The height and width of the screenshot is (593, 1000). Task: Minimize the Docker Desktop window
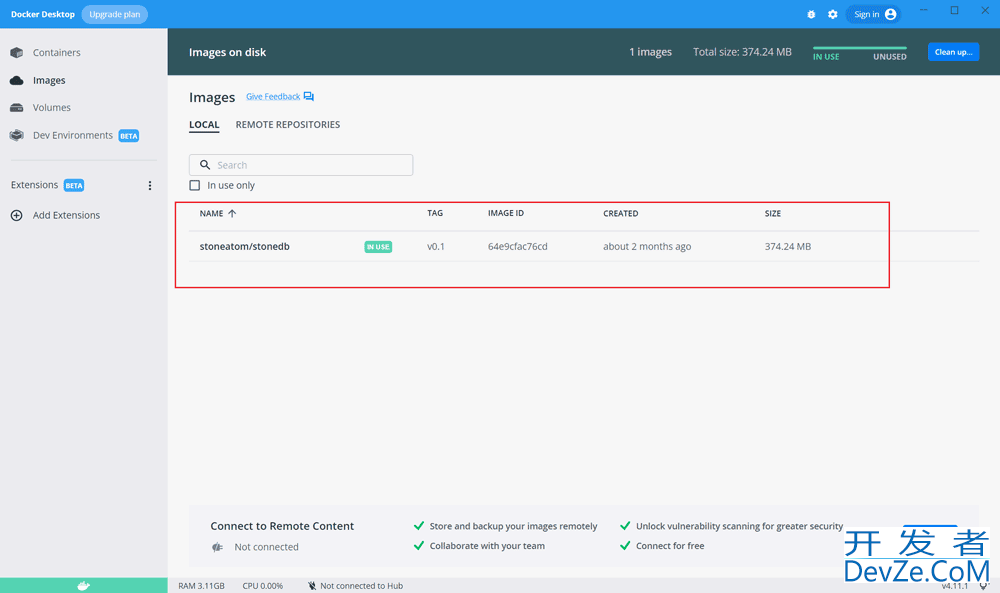click(x=923, y=10)
